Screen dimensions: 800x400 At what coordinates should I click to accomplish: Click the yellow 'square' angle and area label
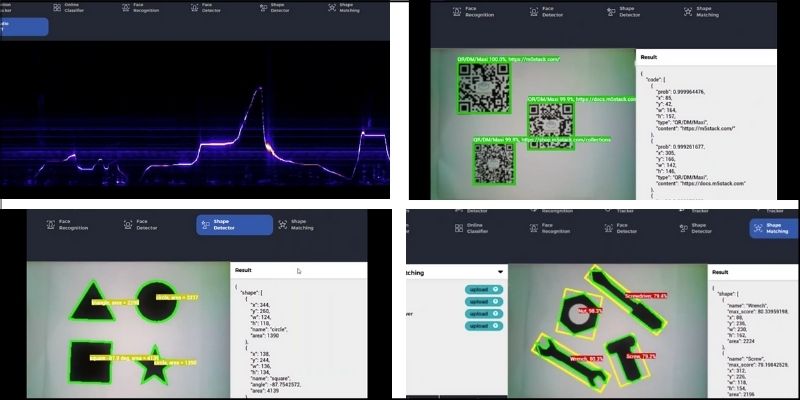[x=124, y=358]
